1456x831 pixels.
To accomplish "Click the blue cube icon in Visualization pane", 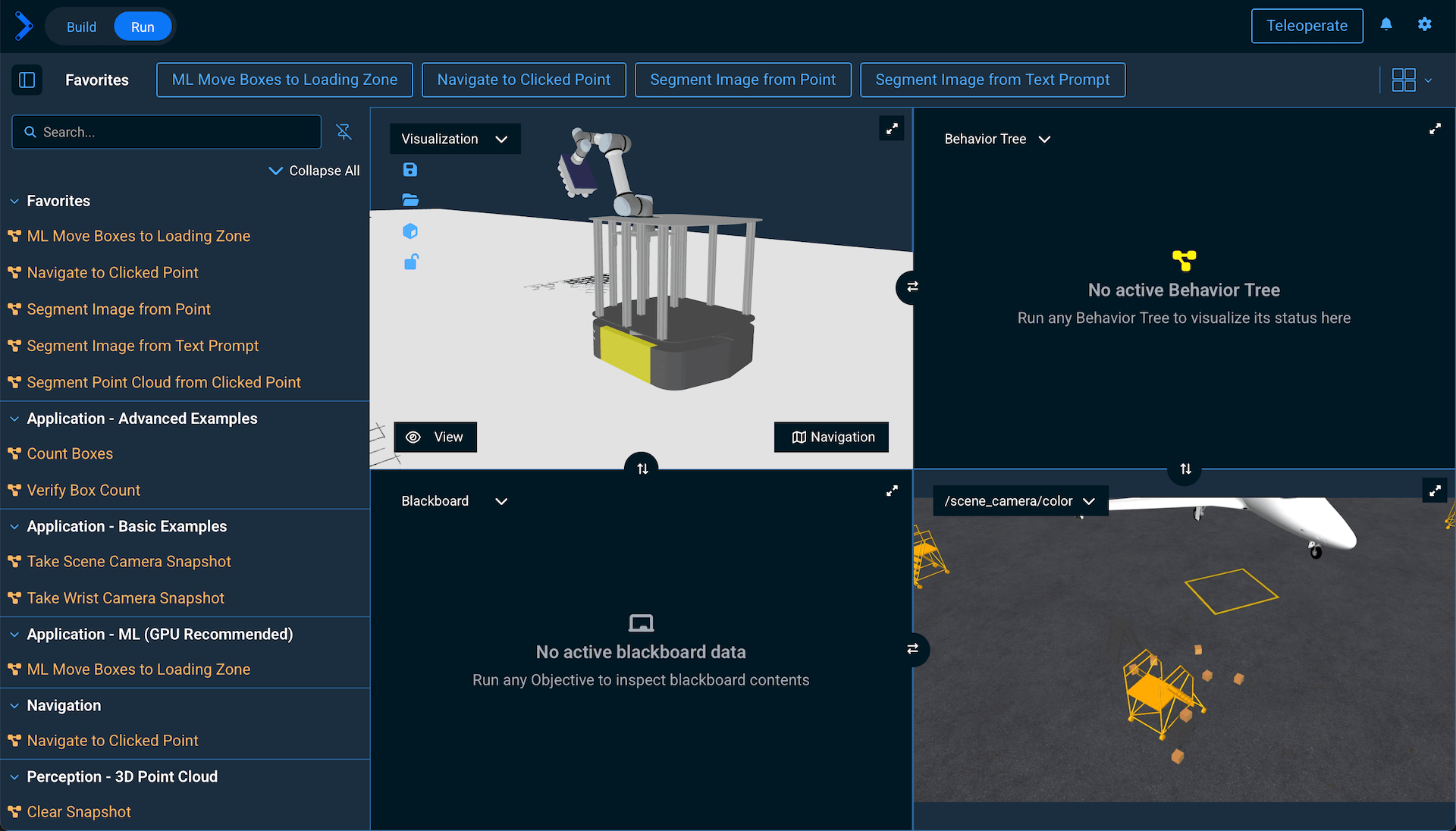I will (410, 231).
